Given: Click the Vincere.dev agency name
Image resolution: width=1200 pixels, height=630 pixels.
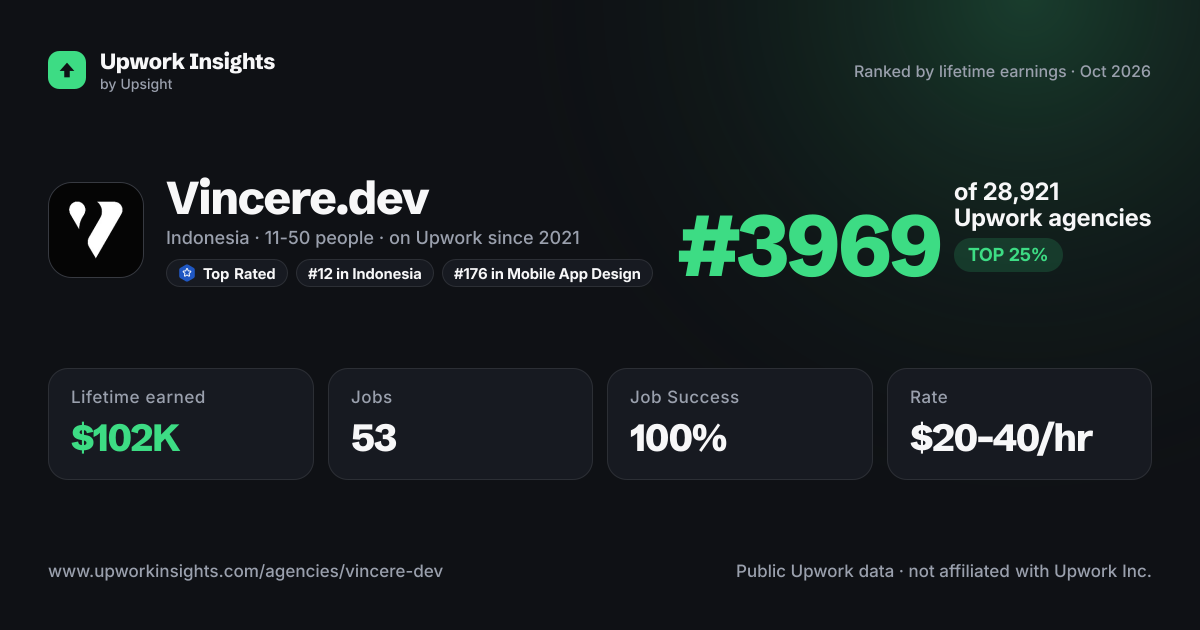Looking at the screenshot, I should pyautogui.click(x=298, y=198).
